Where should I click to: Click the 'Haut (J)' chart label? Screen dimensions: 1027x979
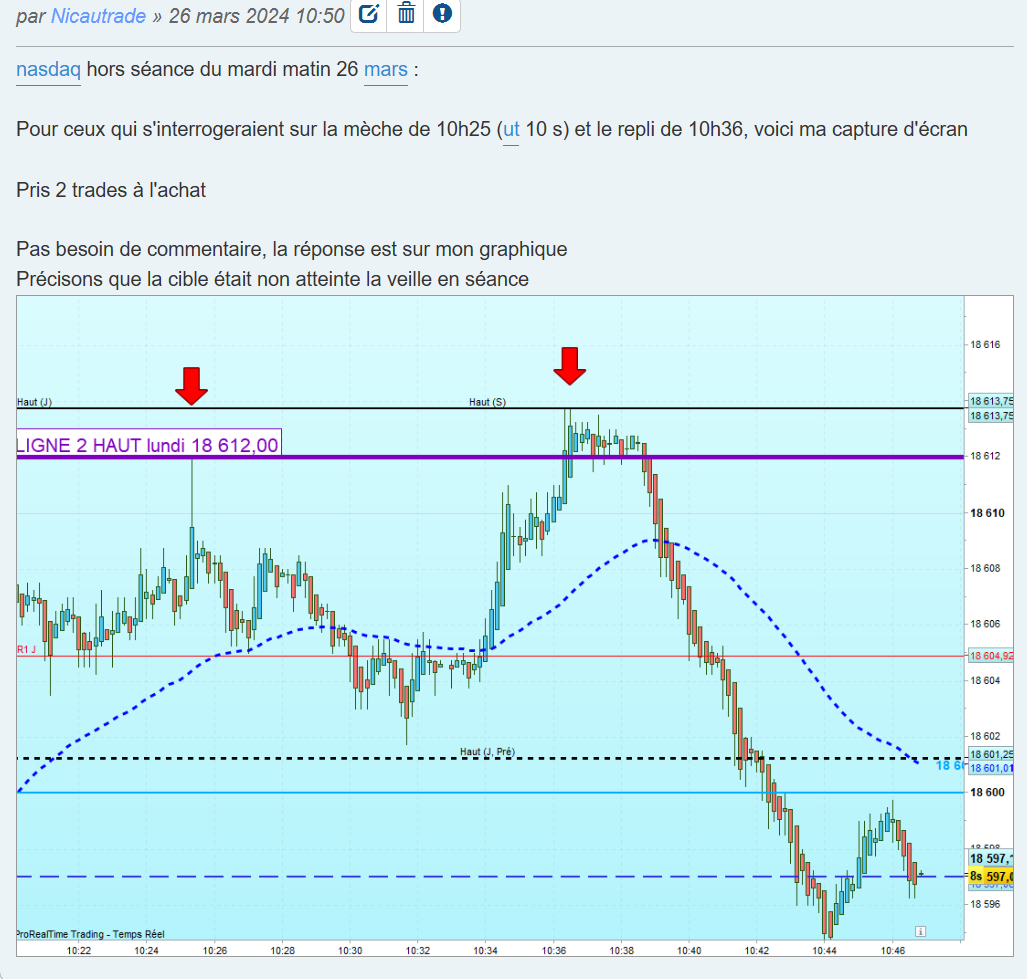click(34, 402)
